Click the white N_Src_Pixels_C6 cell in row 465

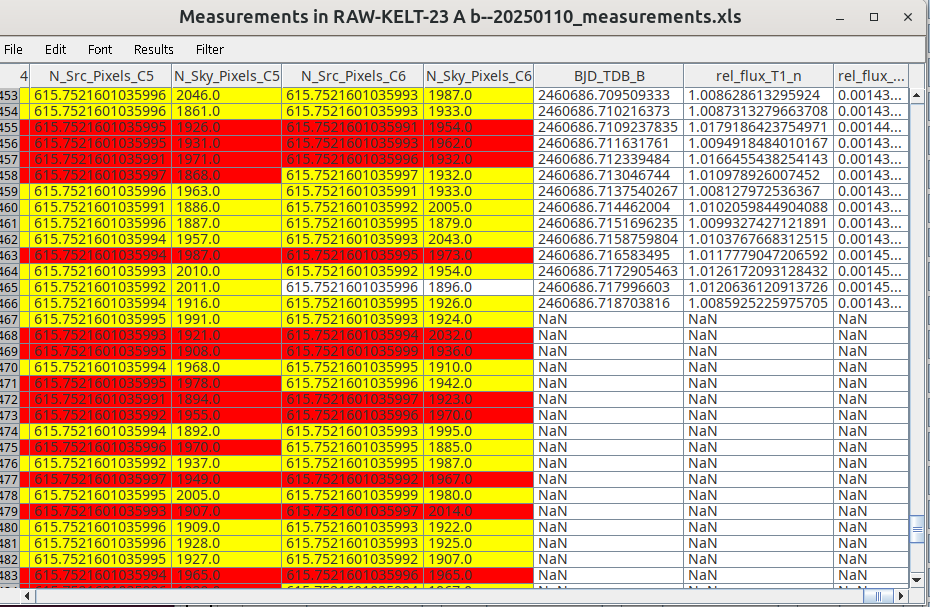352,287
